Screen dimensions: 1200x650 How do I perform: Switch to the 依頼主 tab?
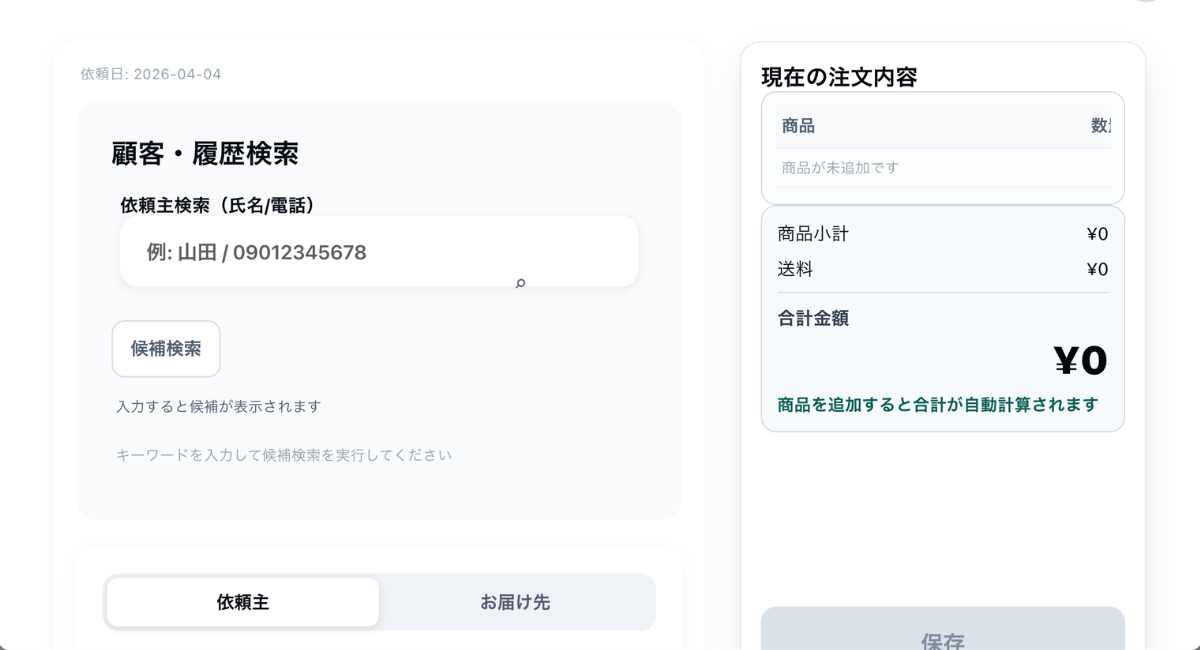(x=243, y=602)
